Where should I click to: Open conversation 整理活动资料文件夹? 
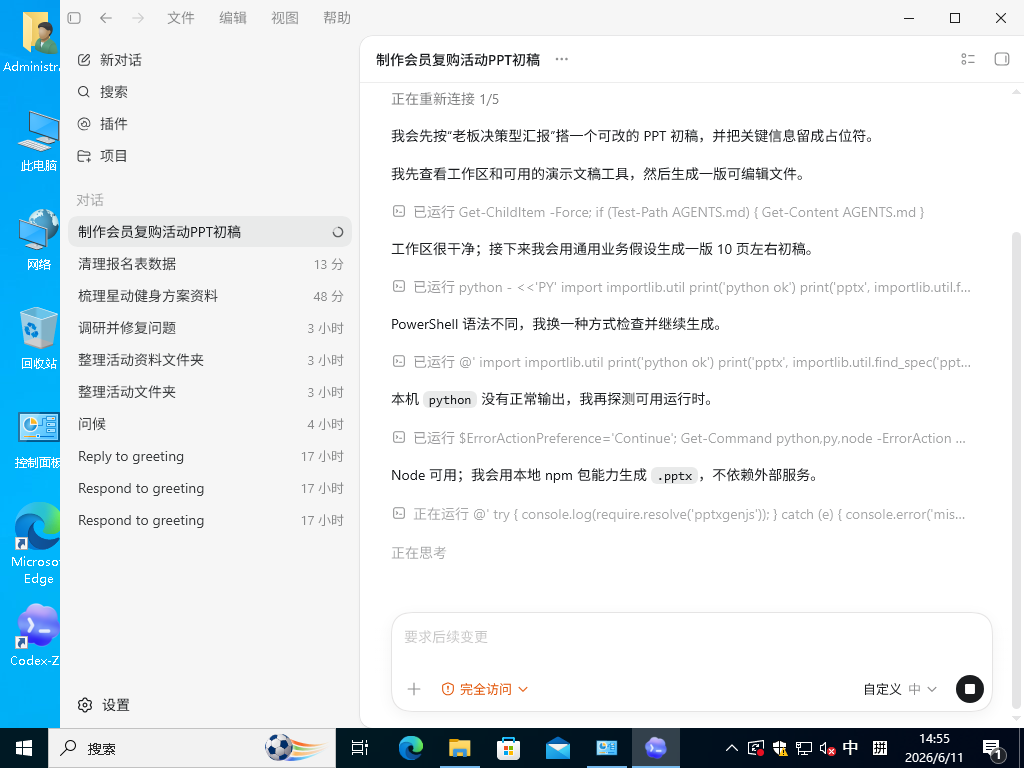click(x=210, y=360)
